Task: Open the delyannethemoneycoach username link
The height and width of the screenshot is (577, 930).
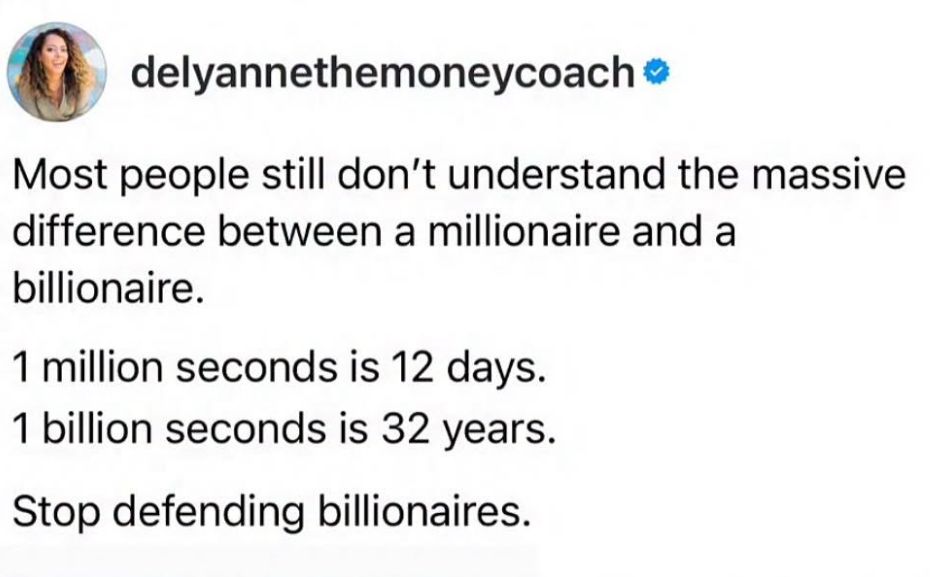Action: (383, 72)
